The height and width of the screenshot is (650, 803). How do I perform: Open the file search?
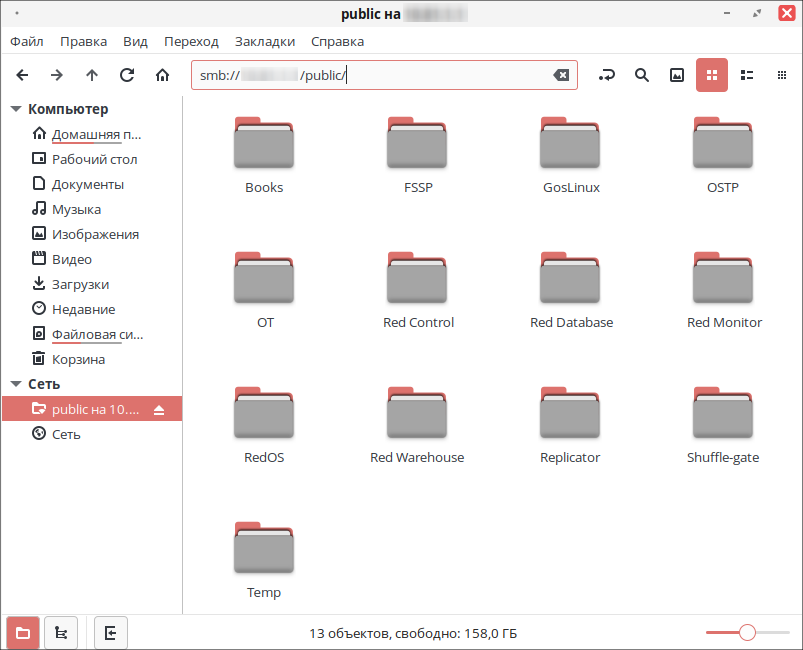(642, 75)
